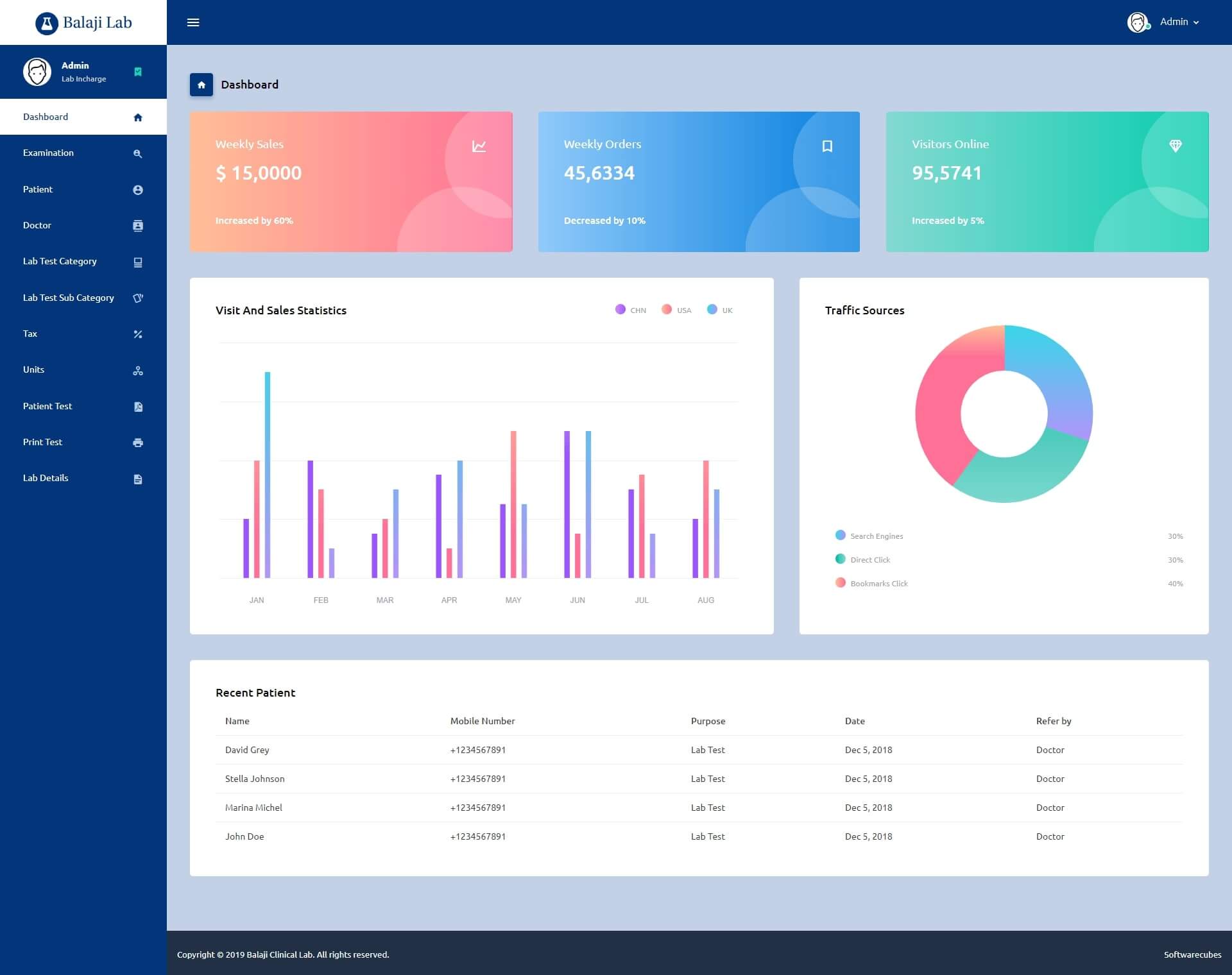This screenshot has height=975, width=1232.
Task: Click the Print Test printer icon
Action: pyautogui.click(x=137, y=443)
